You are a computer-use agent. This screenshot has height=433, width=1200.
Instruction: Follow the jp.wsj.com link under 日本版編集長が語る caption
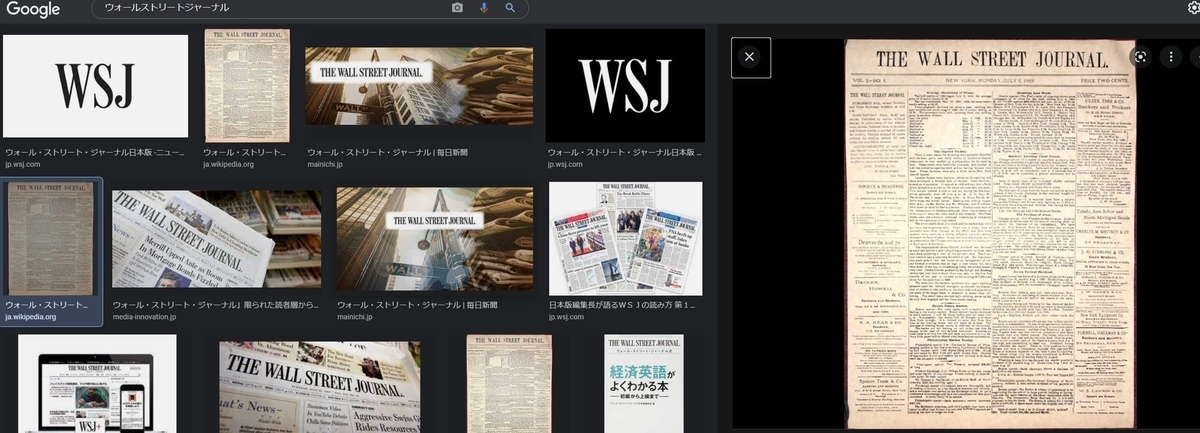(568, 316)
